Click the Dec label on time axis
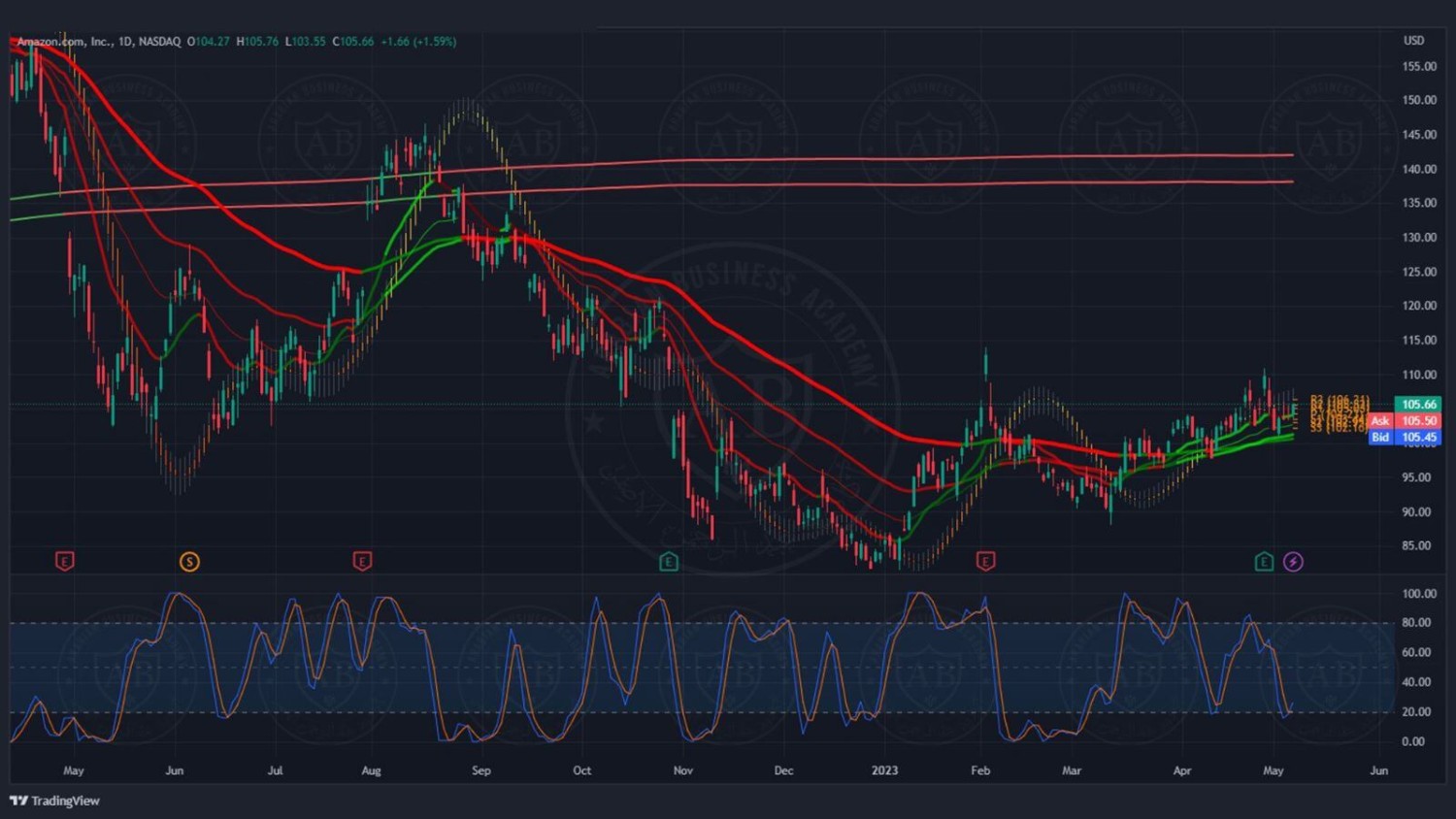This screenshot has height=819, width=1456. 783,770
